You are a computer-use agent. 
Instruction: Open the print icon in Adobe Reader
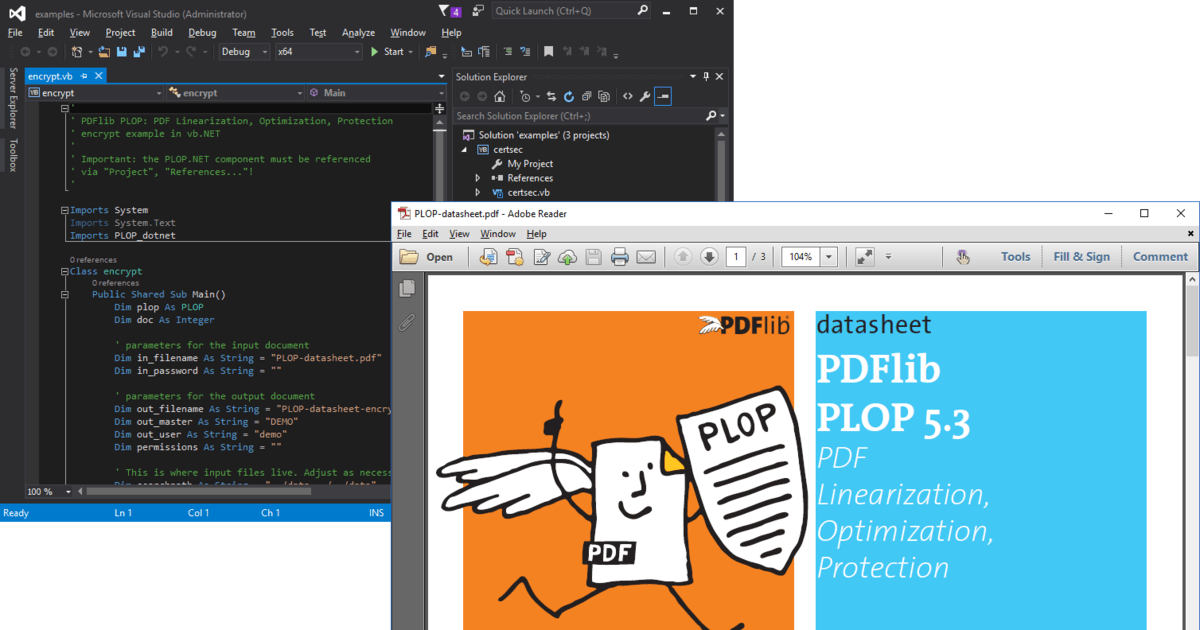point(619,256)
